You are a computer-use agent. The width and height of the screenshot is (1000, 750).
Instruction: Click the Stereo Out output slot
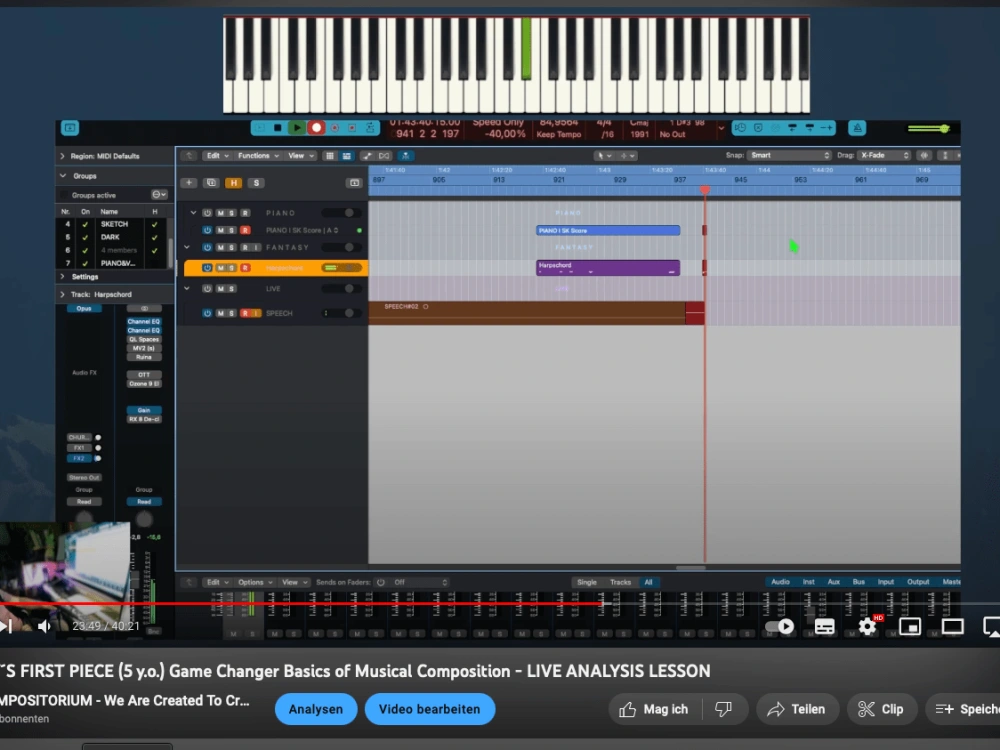(x=84, y=478)
